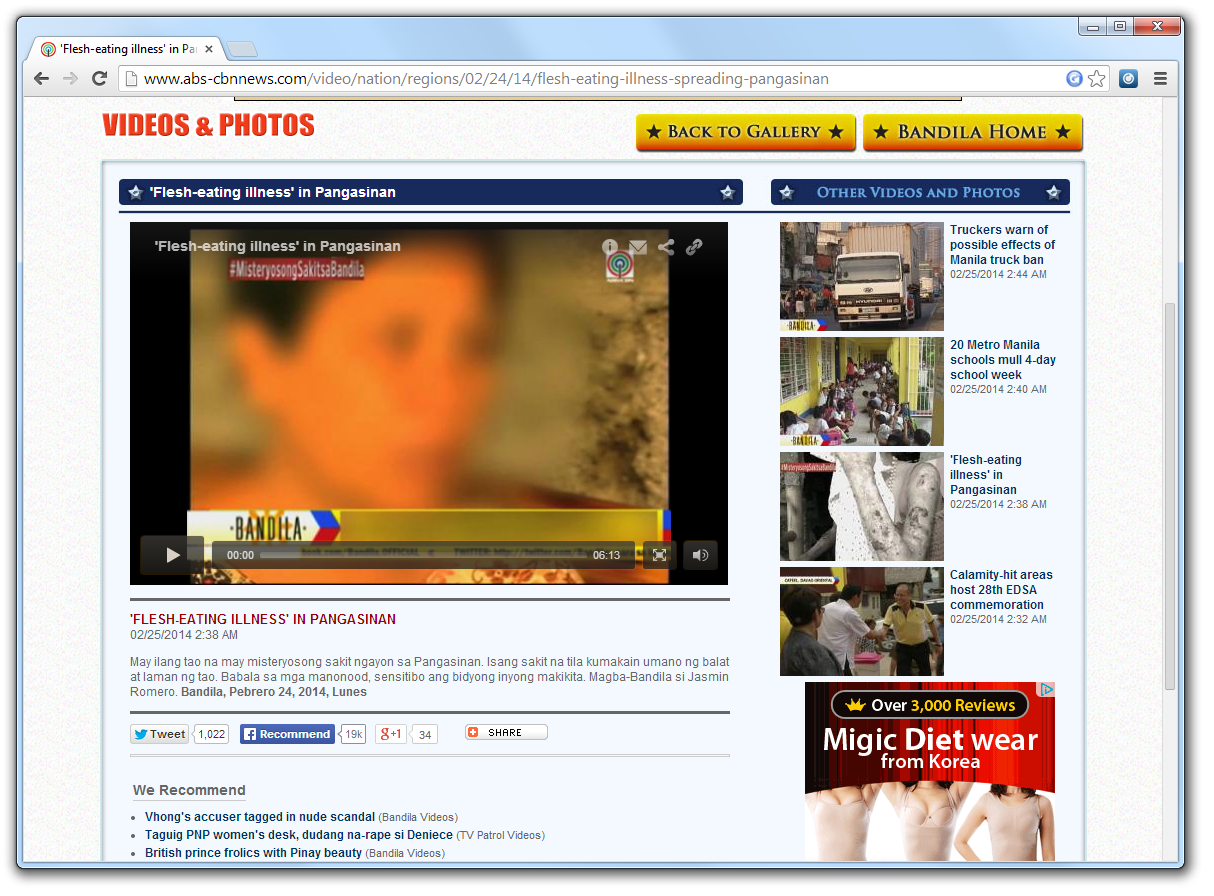
Task: Open Bandila Home button
Action: pos(972,132)
